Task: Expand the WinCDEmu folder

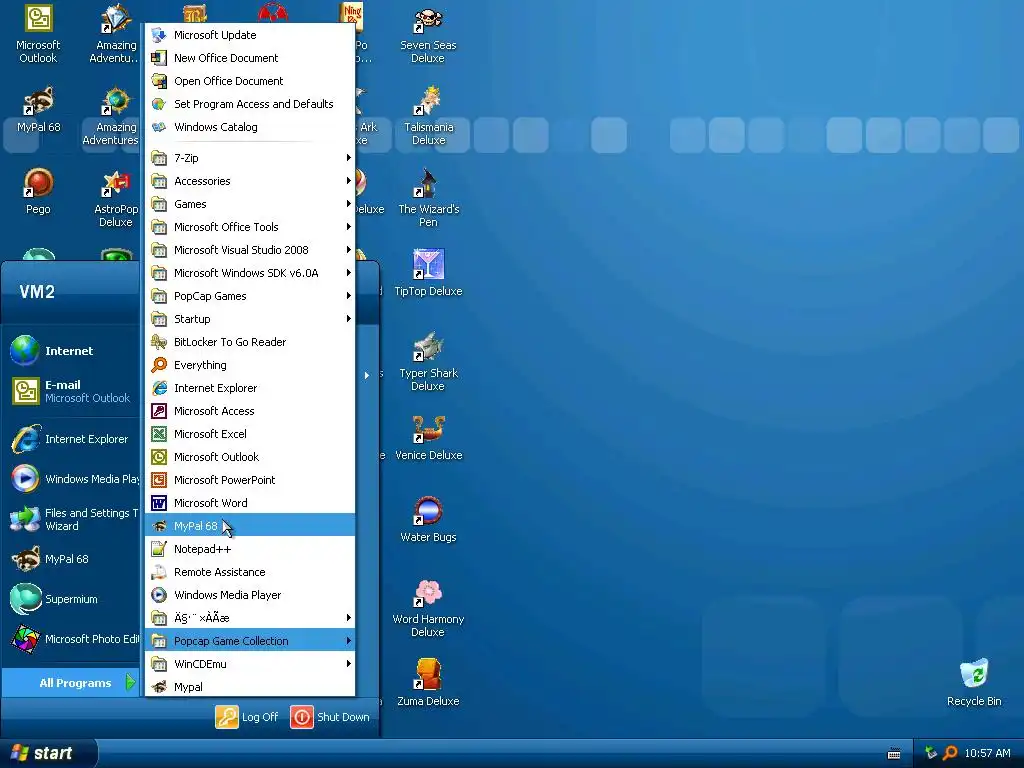Action: coord(250,664)
